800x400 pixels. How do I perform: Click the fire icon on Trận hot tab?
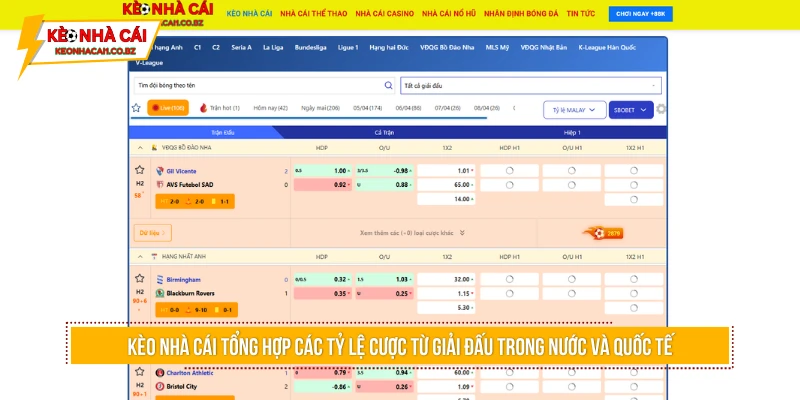click(204, 108)
